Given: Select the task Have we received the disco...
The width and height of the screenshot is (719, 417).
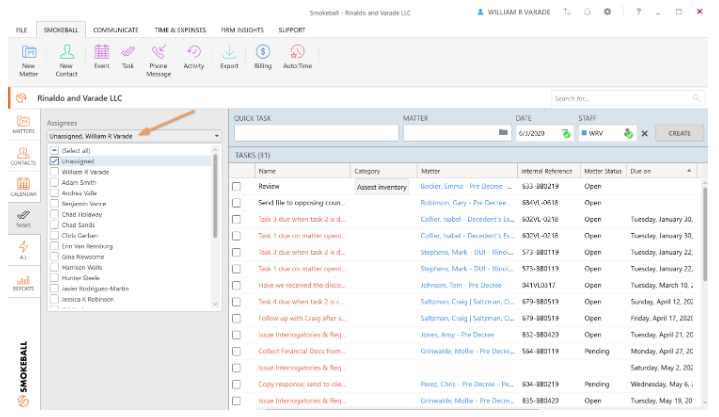Looking at the screenshot, I should (302, 285).
